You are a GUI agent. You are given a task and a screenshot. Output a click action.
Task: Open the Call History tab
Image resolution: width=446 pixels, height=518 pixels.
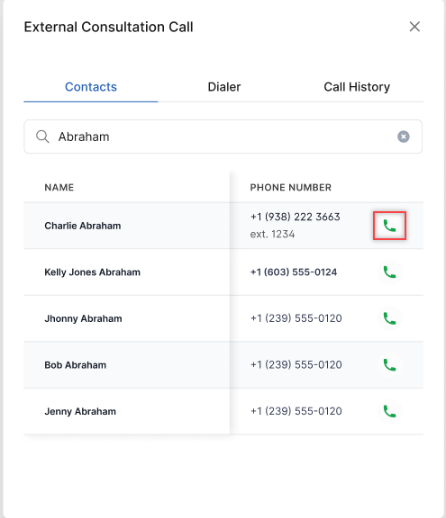click(x=357, y=87)
